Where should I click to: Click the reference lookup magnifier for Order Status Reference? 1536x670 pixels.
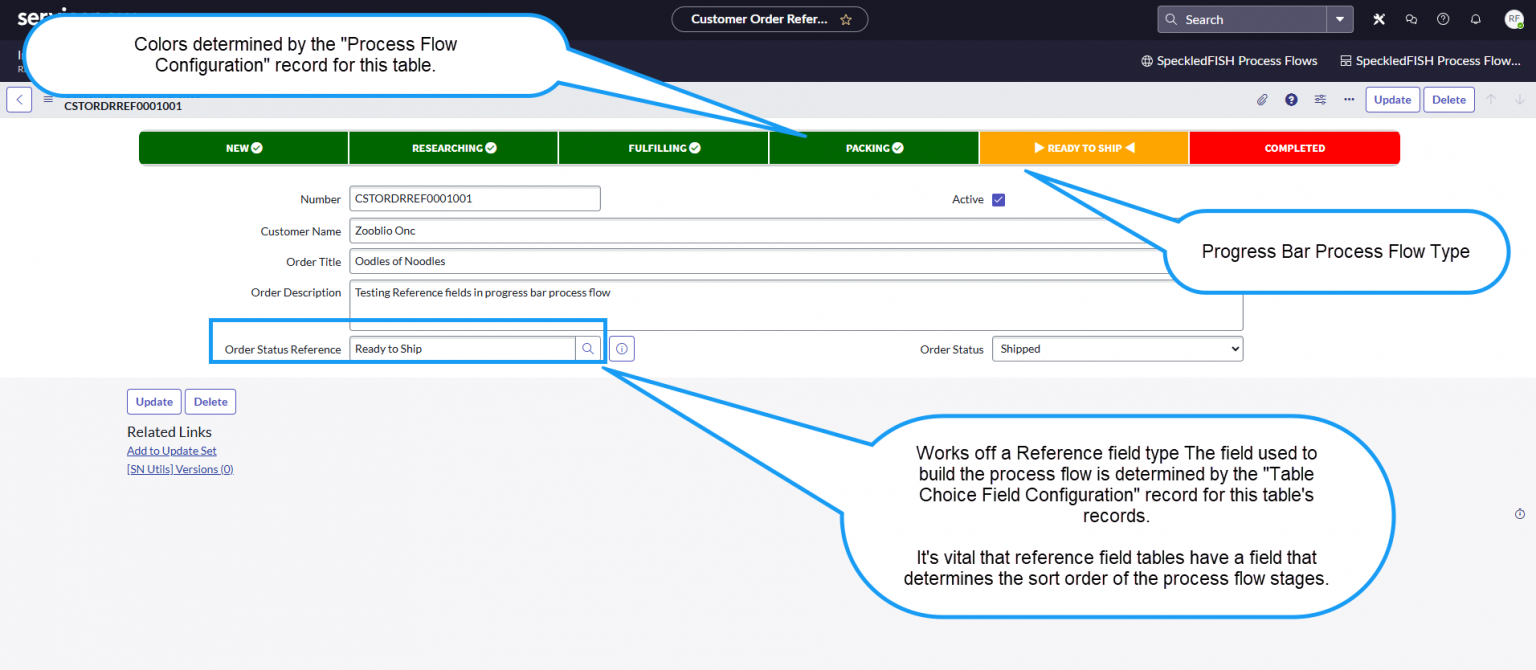(588, 348)
